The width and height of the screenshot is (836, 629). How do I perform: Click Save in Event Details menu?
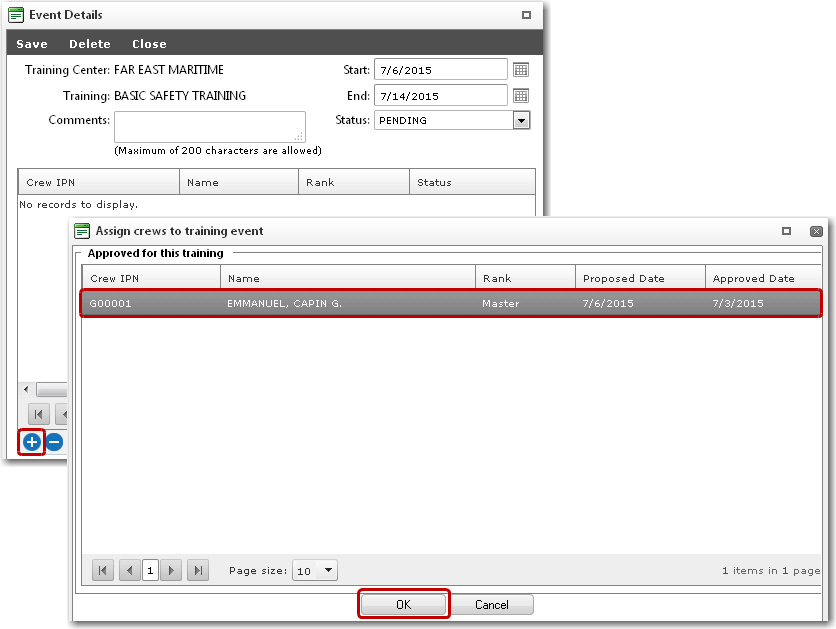click(x=32, y=44)
